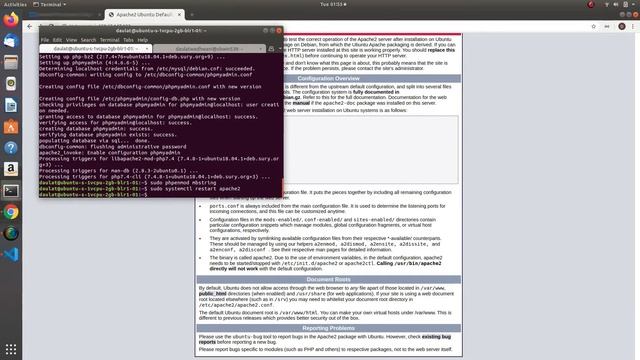Close the first blurred Chrome tab
This screenshot has height=360, width=640.
coord(99,15)
